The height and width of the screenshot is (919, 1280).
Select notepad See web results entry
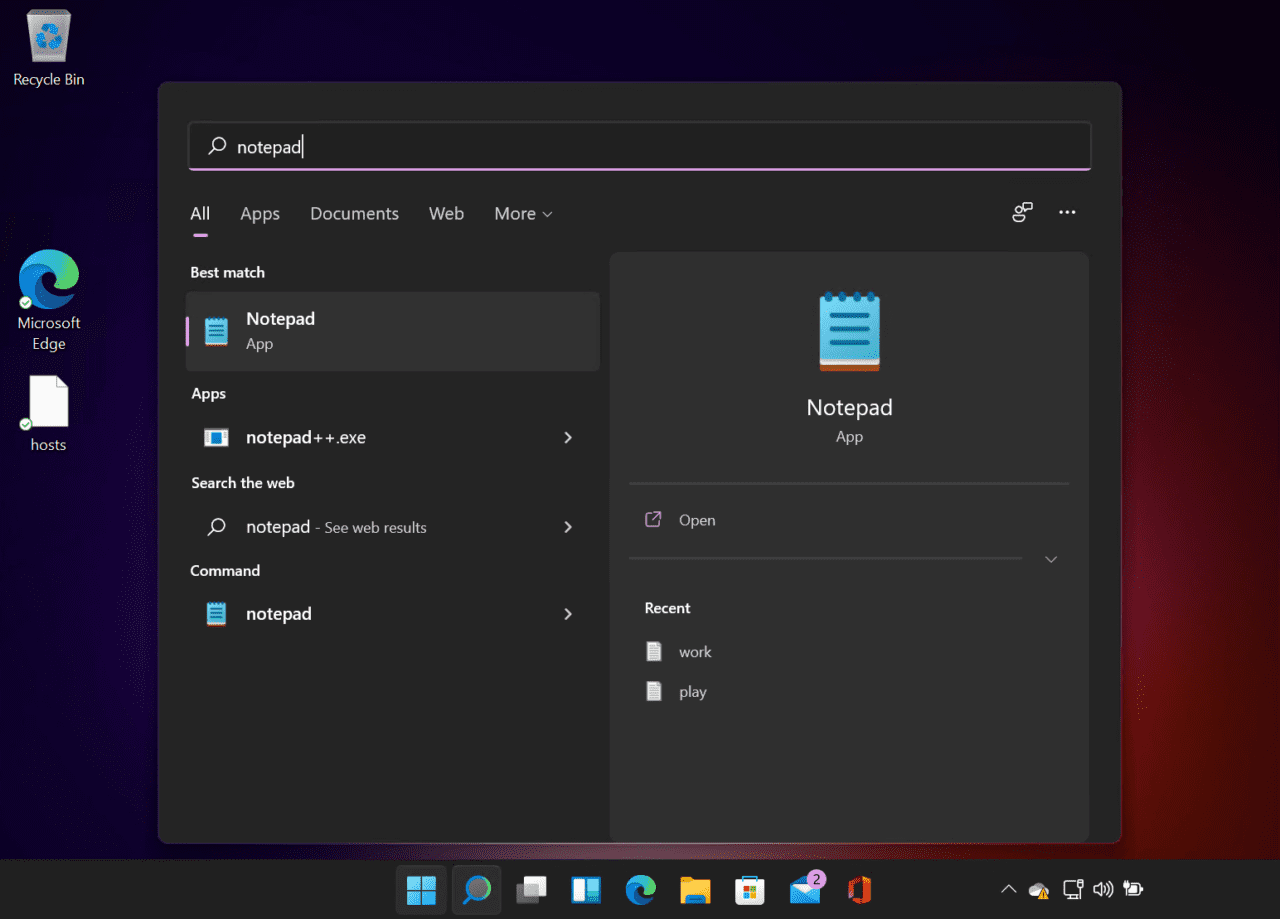[393, 527]
